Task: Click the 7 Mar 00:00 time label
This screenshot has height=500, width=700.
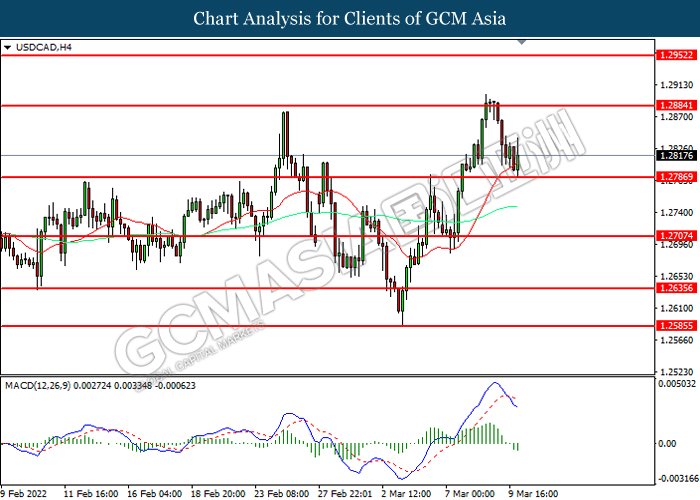Action: [470, 493]
